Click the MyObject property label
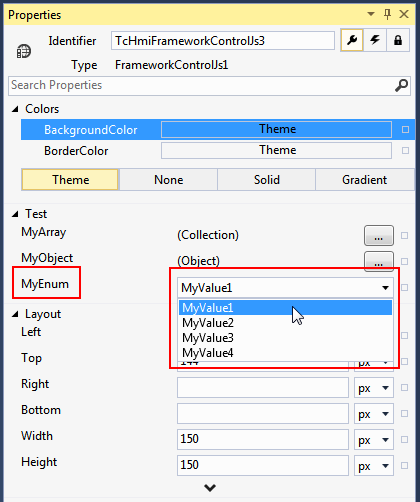This screenshot has width=420, height=502. (47, 258)
